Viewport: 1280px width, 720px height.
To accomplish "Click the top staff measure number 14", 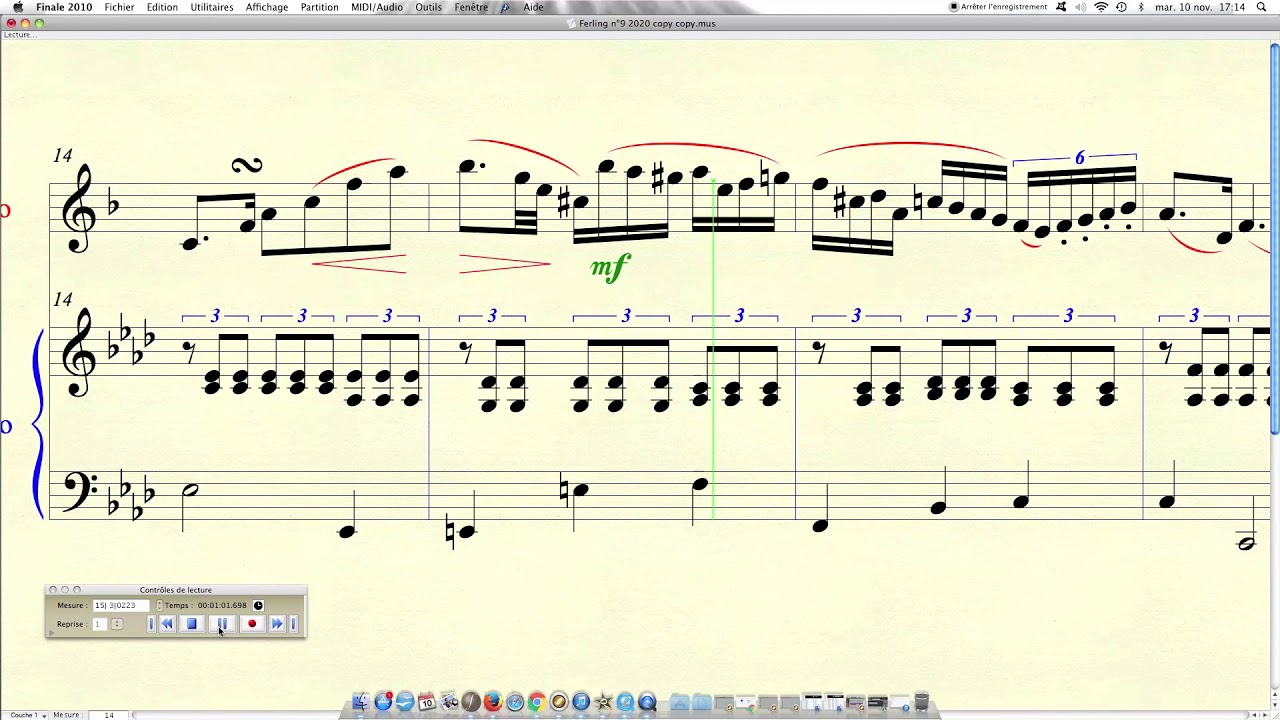I will tap(63, 155).
